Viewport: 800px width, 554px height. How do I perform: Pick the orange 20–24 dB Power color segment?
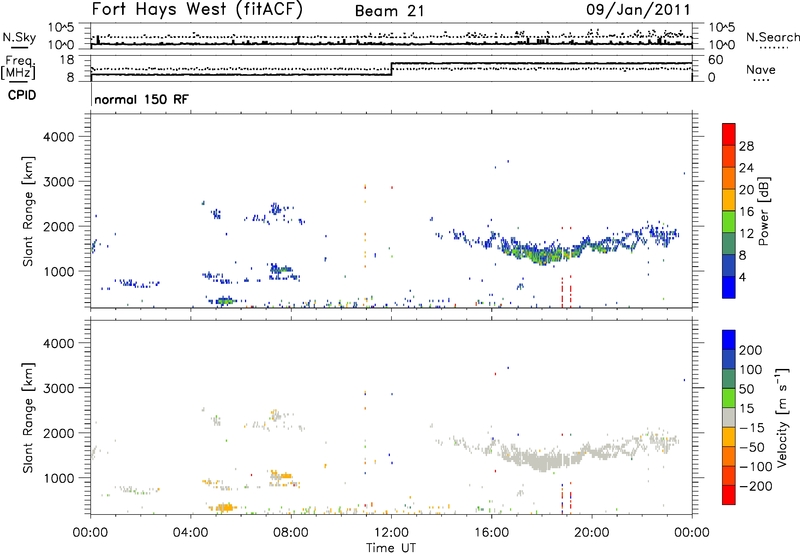pos(729,178)
